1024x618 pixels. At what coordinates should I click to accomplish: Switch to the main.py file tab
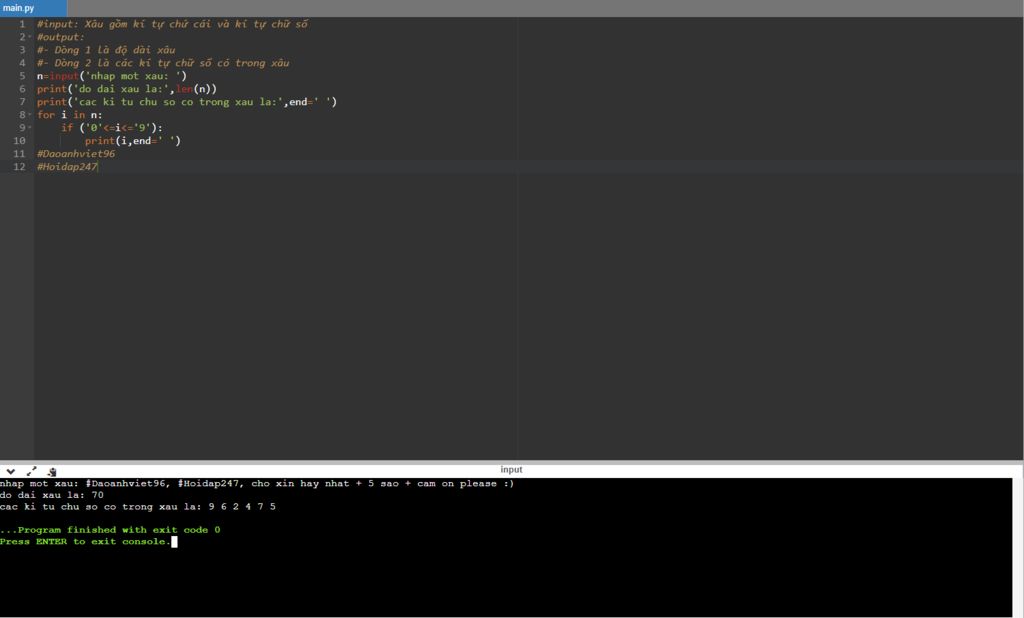pyautogui.click(x=33, y=8)
